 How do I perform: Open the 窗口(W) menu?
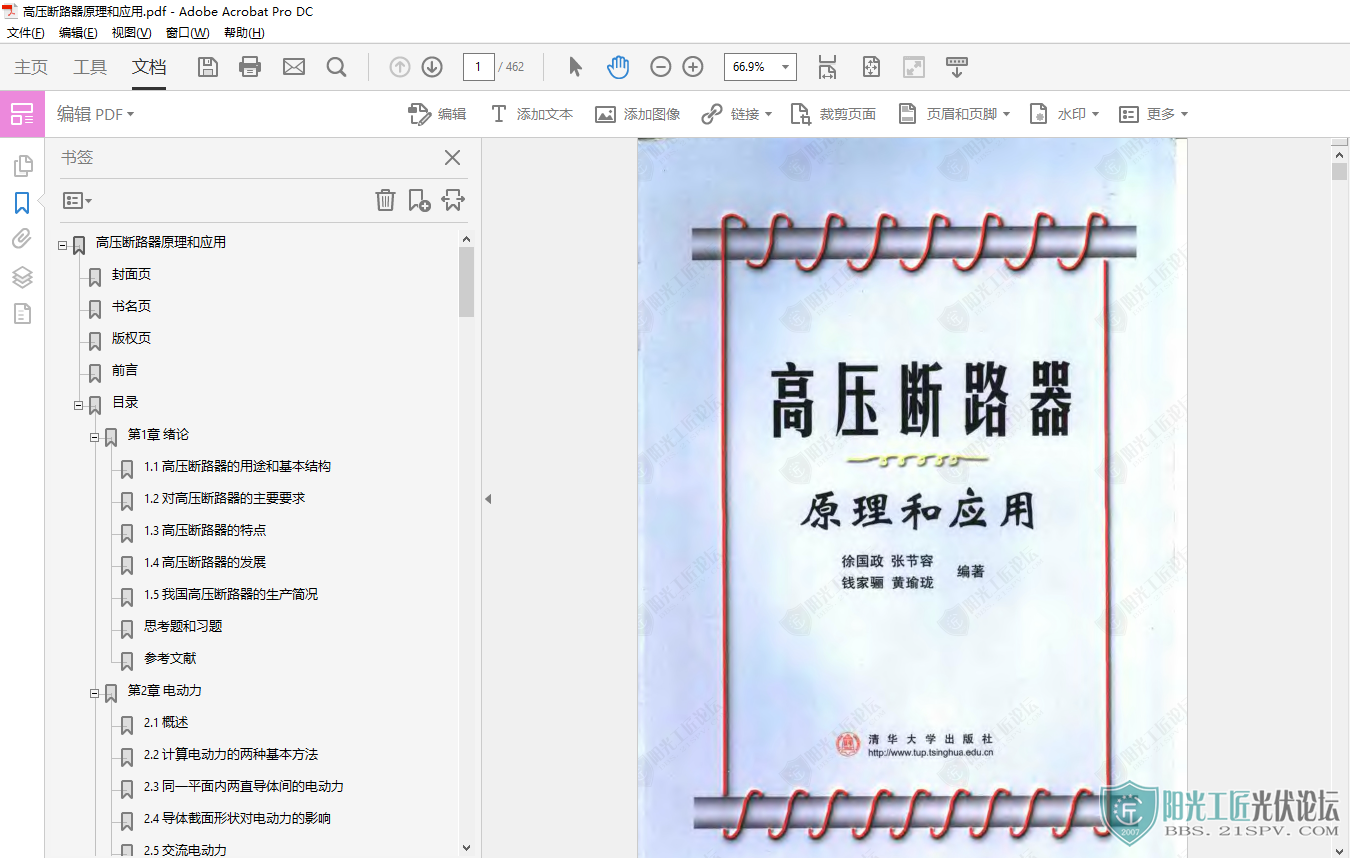(187, 33)
